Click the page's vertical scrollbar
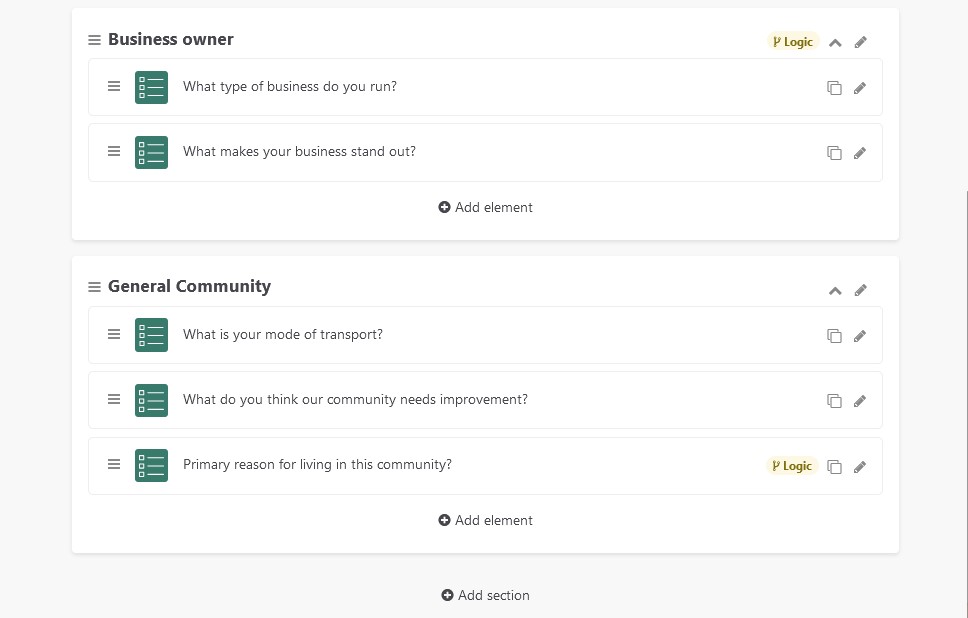 pos(966,401)
